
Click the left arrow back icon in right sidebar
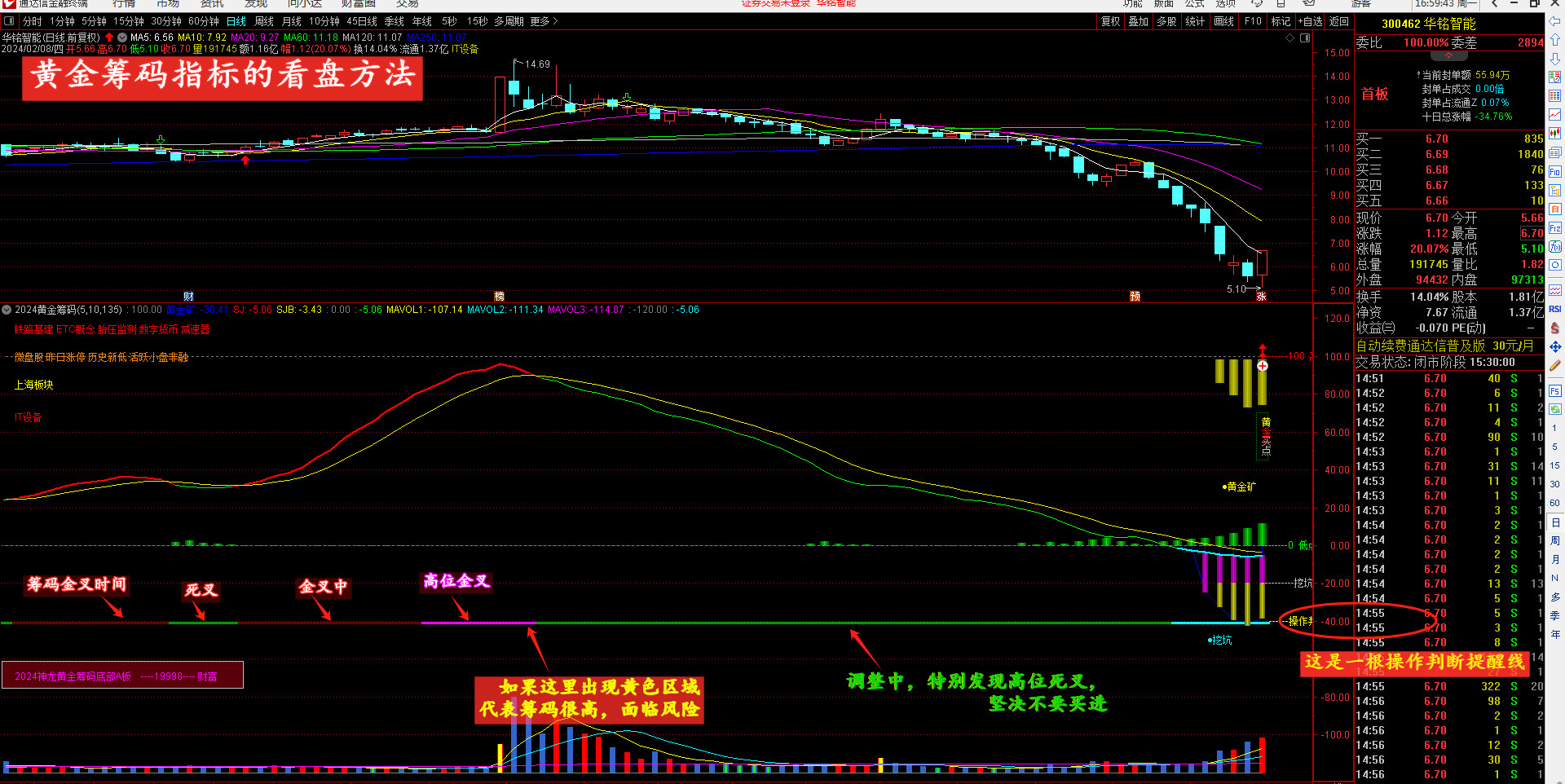(1554, 22)
